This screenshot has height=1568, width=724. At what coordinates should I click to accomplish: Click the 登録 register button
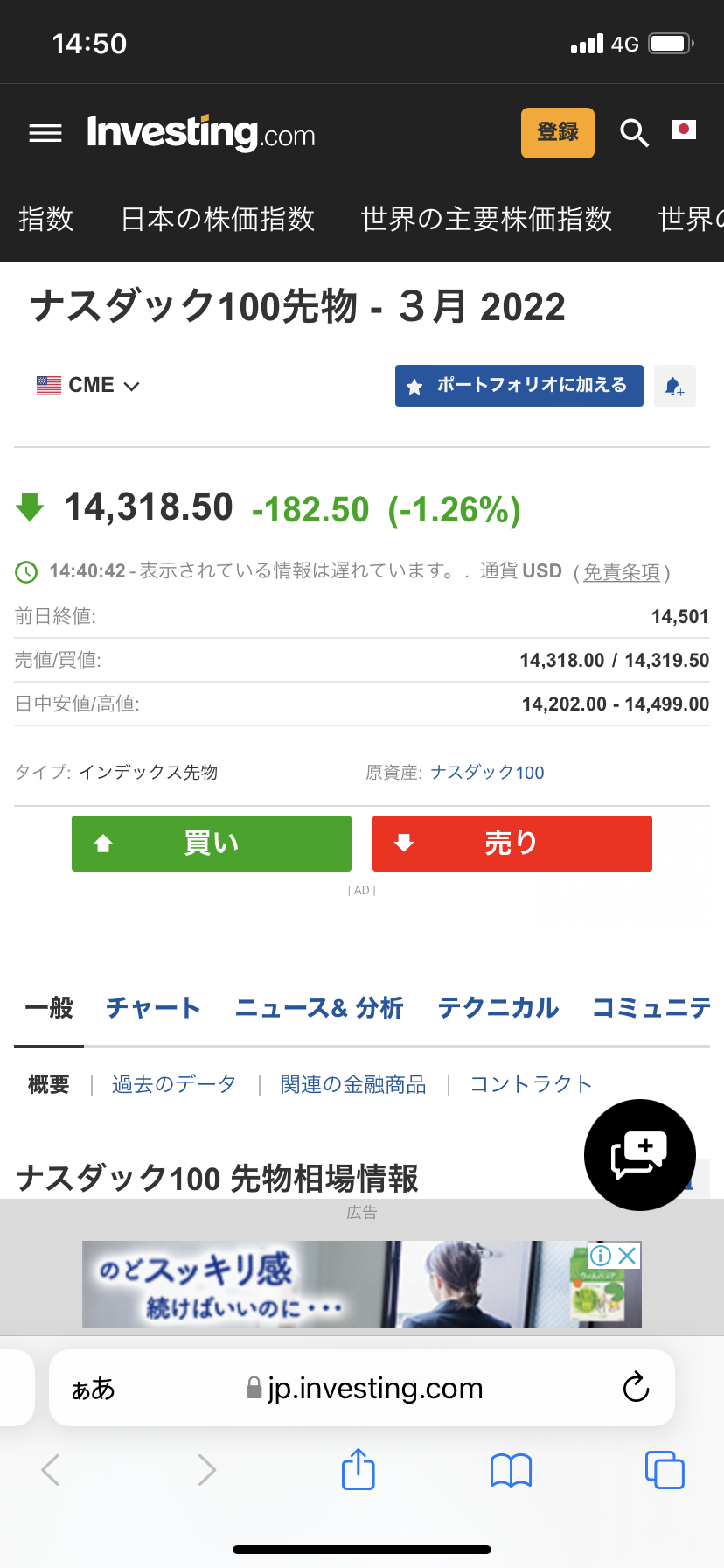(557, 133)
